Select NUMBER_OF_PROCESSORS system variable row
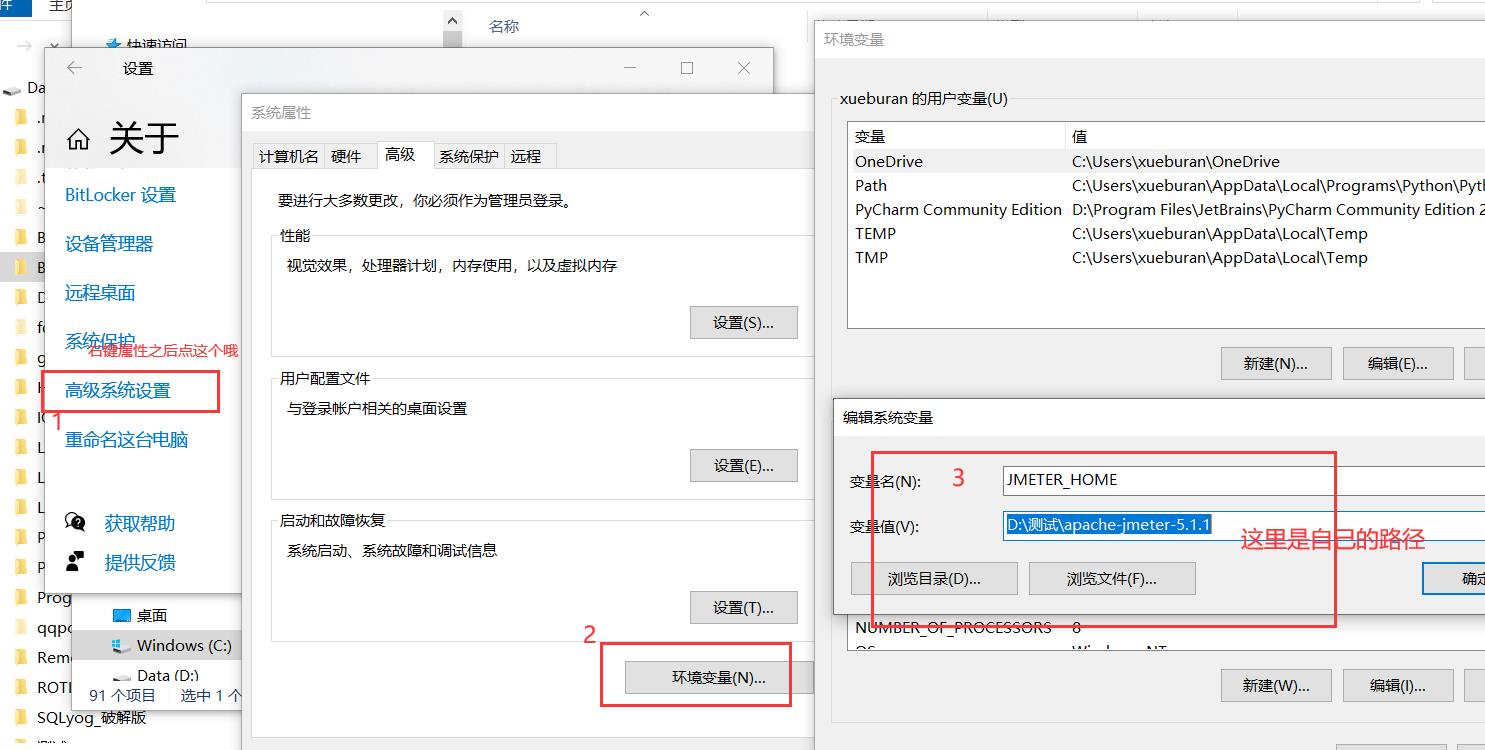The width and height of the screenshot is (1485, 750). point(1166,628)
